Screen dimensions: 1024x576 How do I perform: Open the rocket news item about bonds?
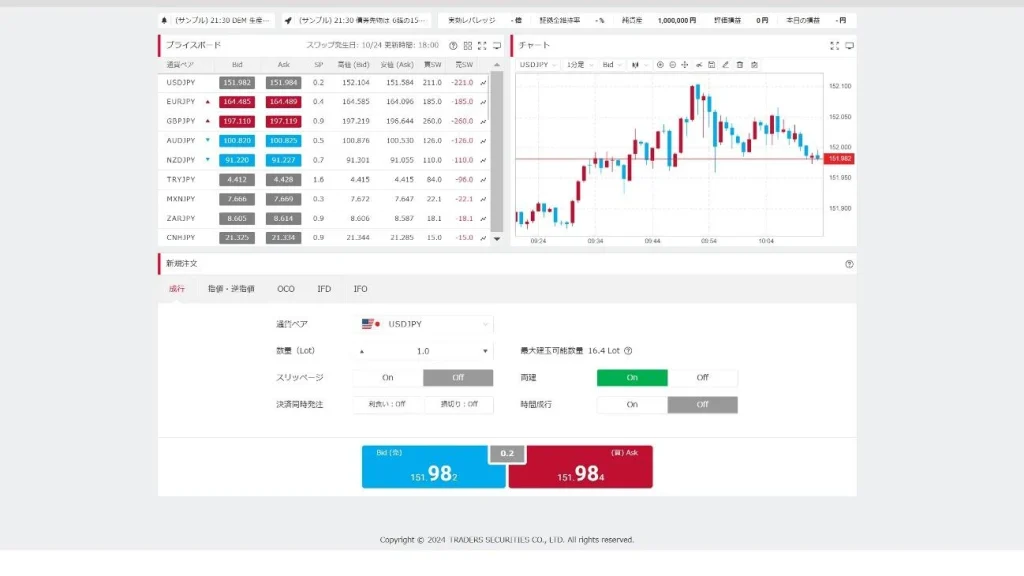(x=357, y=20)
